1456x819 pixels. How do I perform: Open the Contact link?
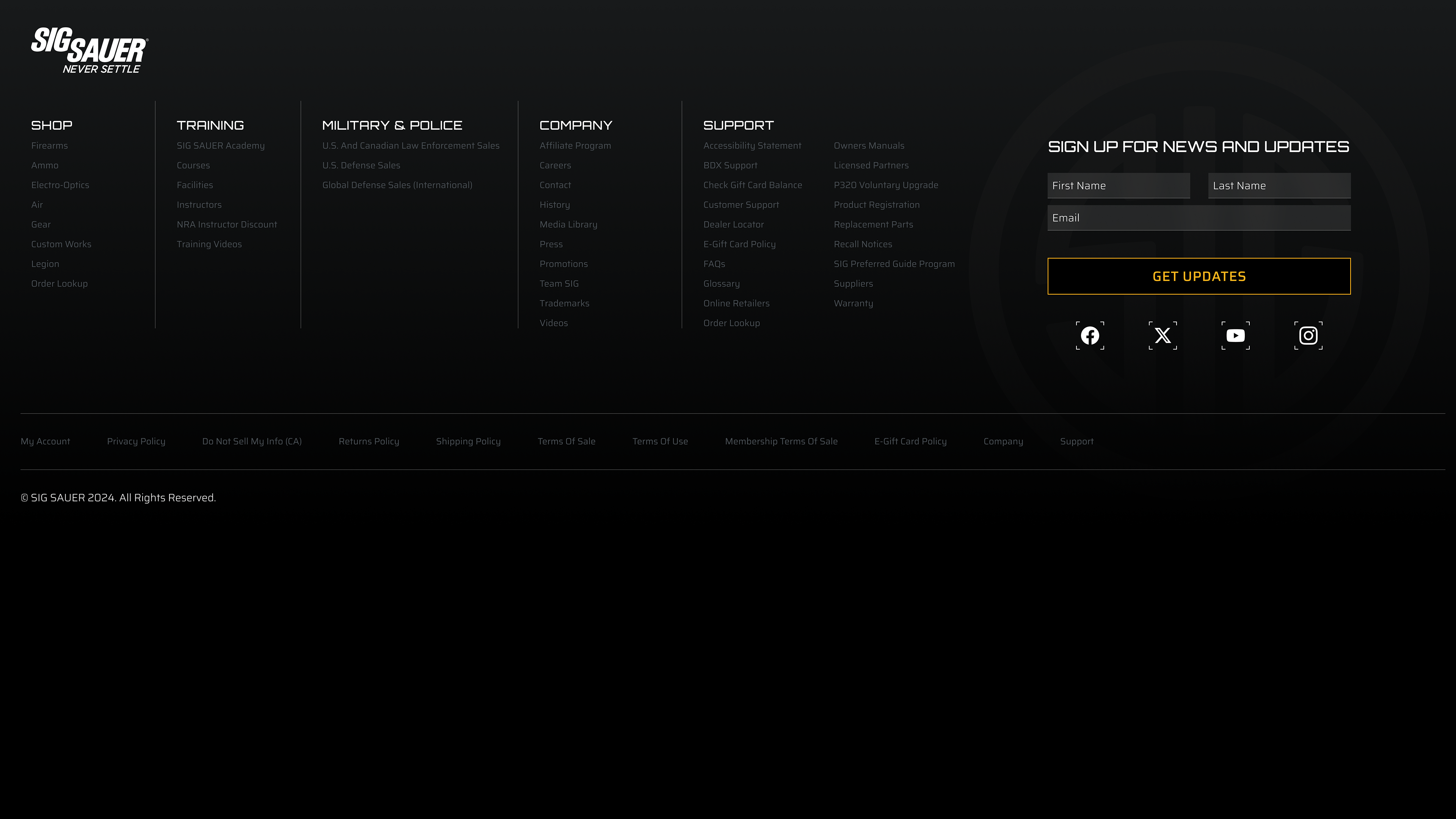555,185
